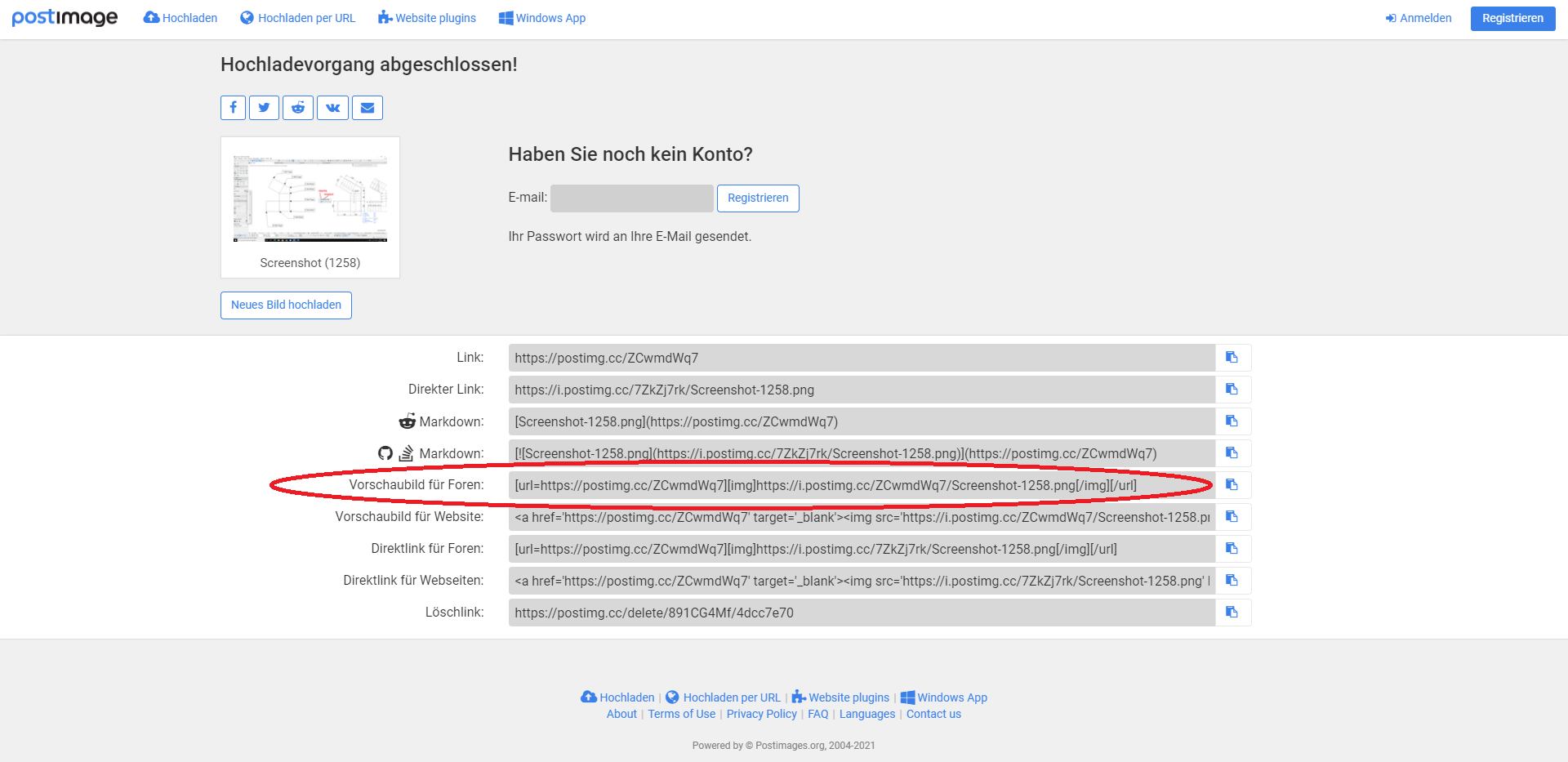1568x762 pixels.
Task: Copy the Direkter Link value
Action: (1232, 390)
